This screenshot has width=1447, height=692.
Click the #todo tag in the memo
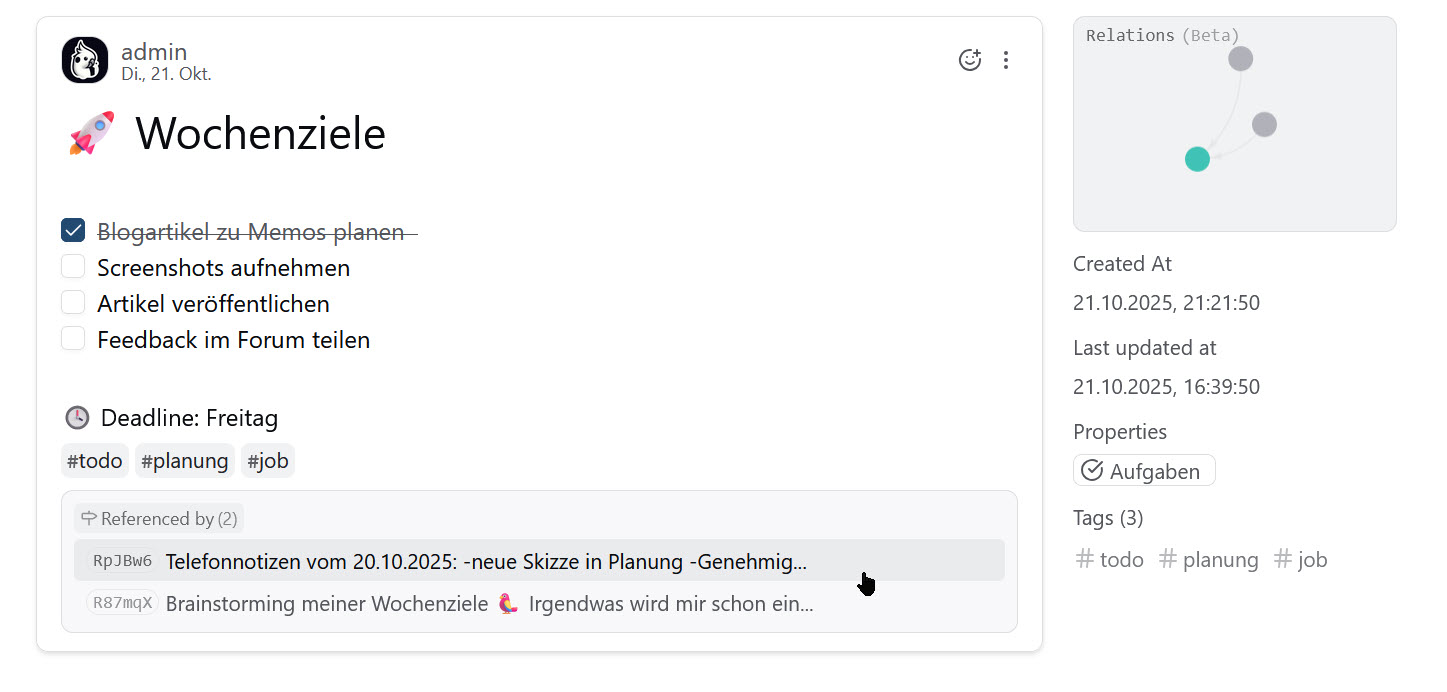[x=95, y=461]
